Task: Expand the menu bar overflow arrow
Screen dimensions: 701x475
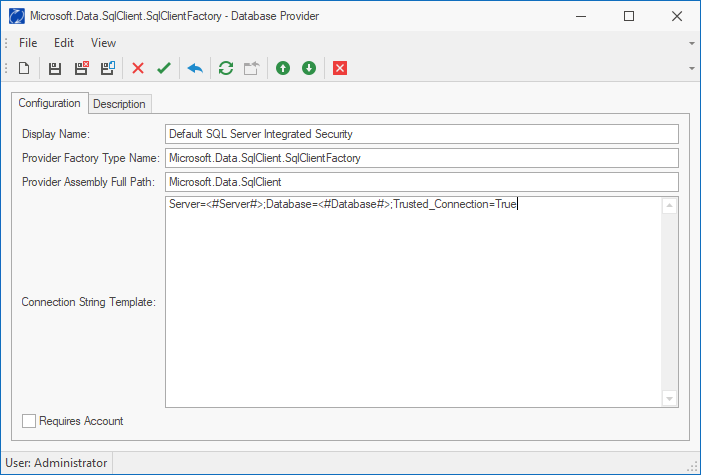Action: (692, 43)
